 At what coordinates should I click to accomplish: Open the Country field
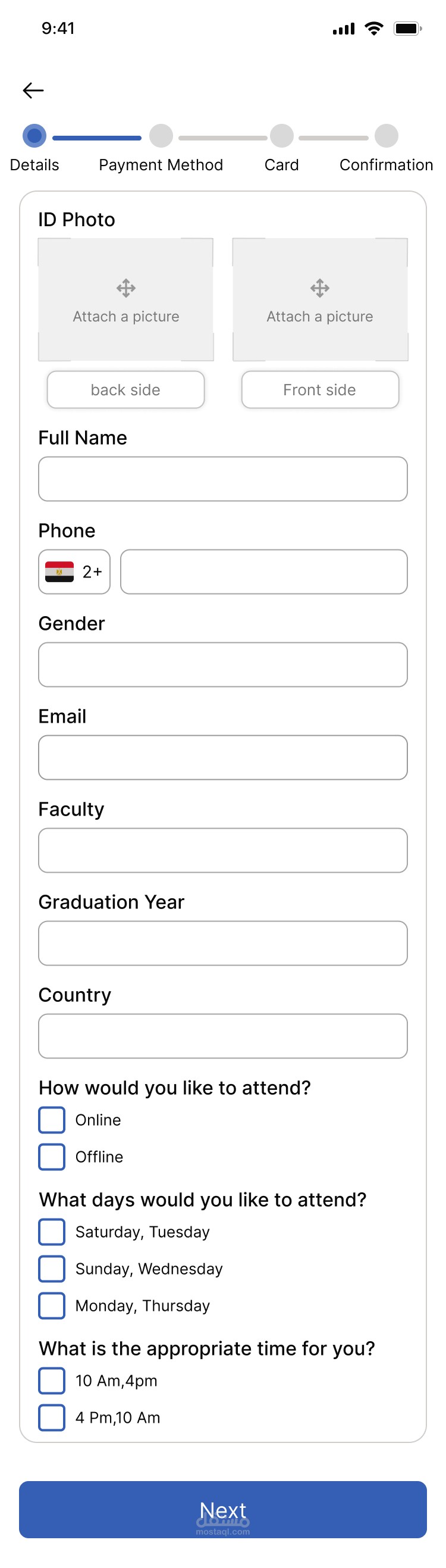click(x=222, y=1036)
